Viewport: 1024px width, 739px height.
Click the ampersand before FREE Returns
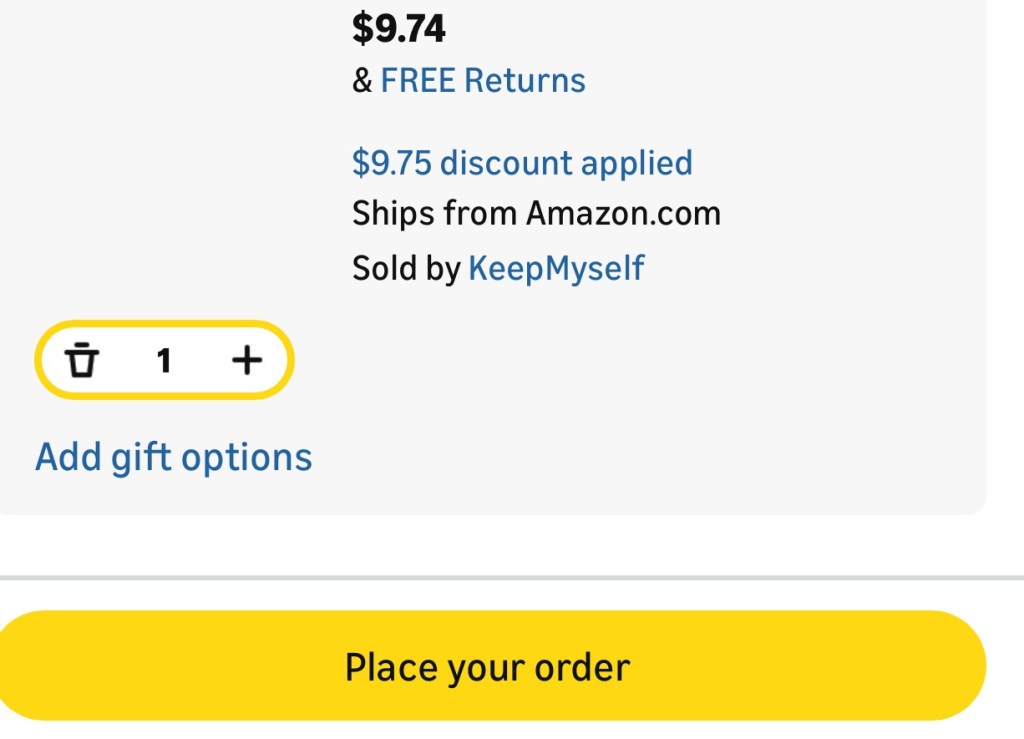click(362, 81)
